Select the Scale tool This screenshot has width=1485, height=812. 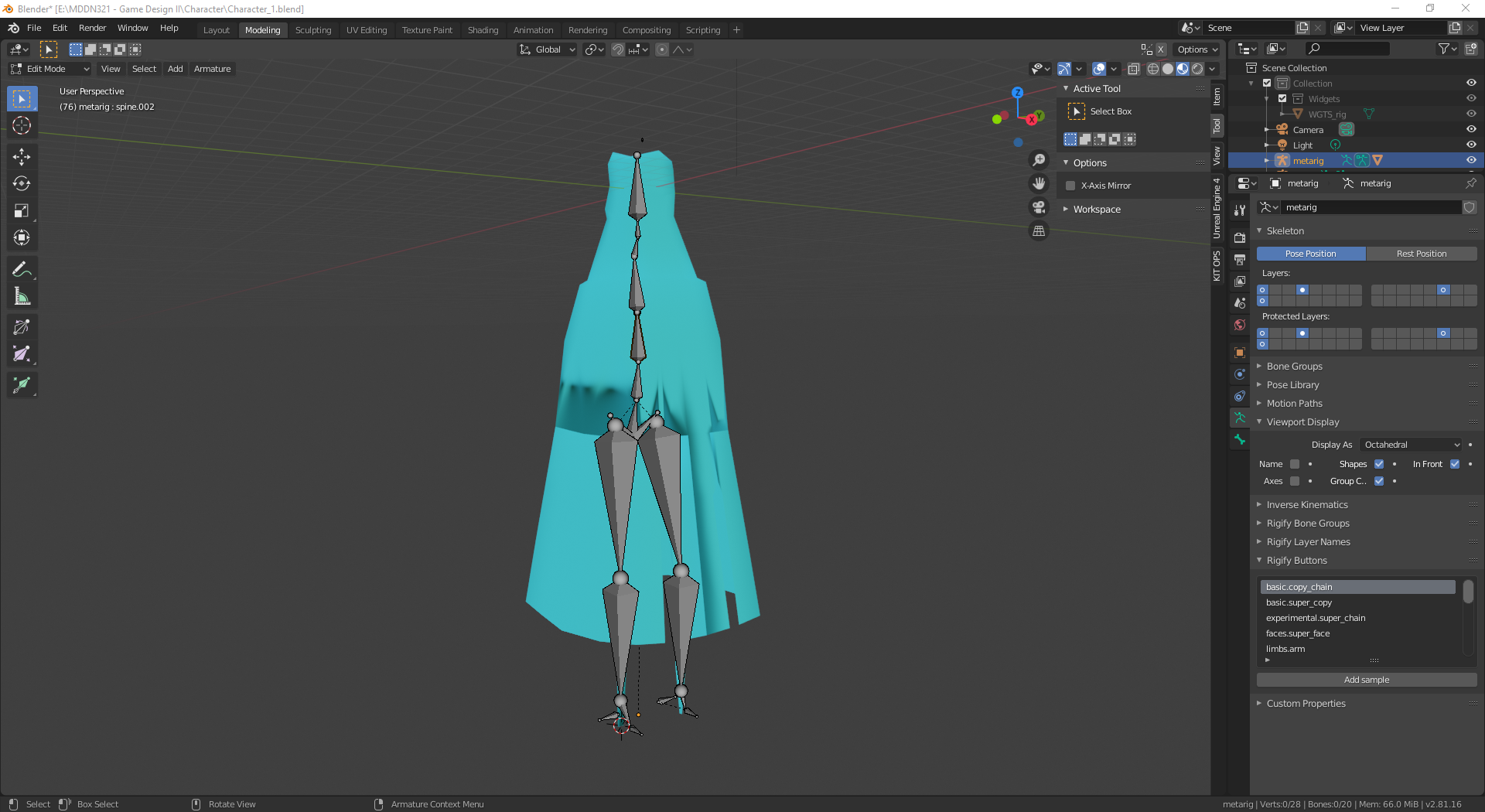tap(22, 211)
